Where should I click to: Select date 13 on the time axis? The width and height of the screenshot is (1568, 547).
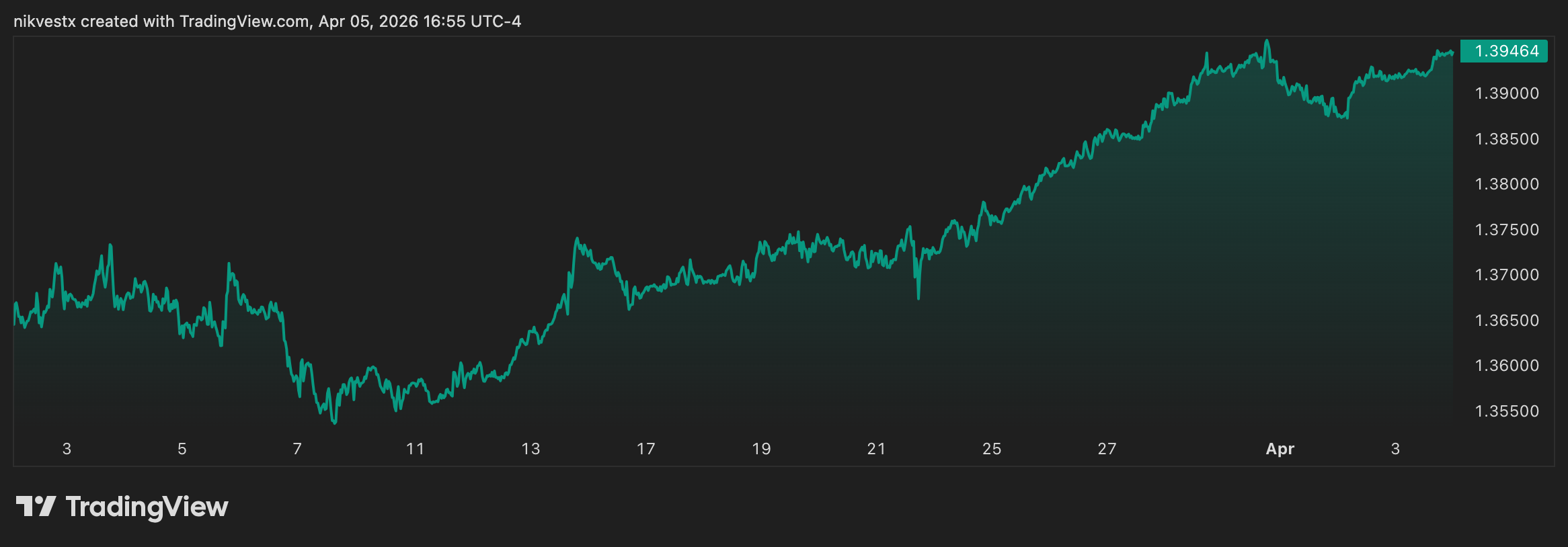(x=531, y=449)
